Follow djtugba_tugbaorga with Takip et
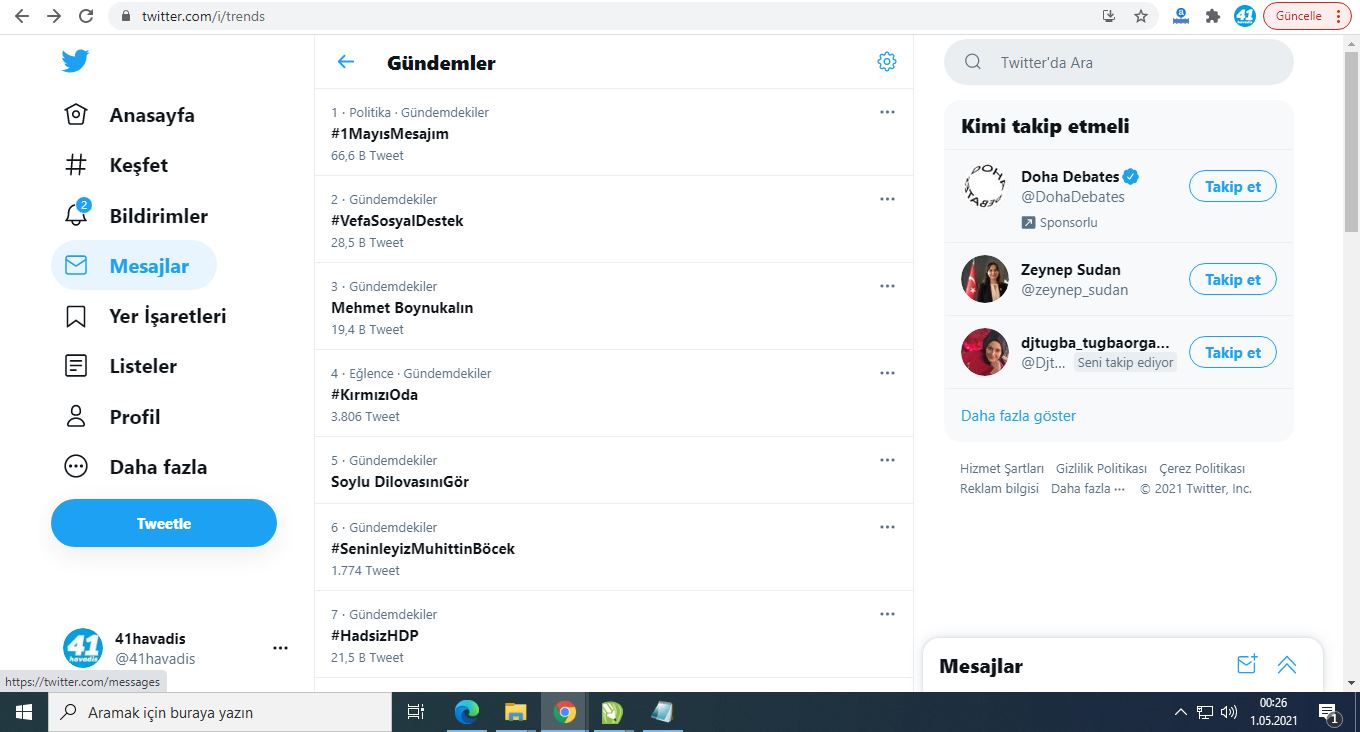This screenshot has height=732, width=1360. click(x=1233, y=353)
